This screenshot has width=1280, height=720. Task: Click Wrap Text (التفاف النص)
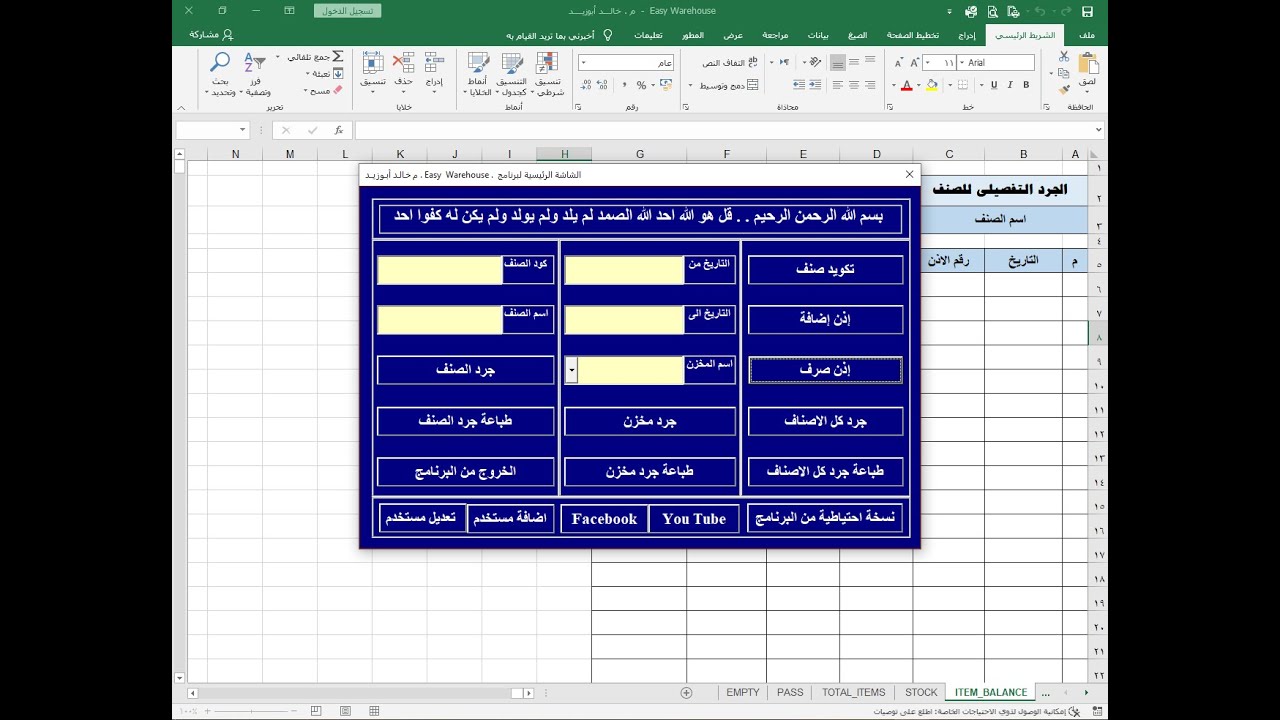(730, 62)
